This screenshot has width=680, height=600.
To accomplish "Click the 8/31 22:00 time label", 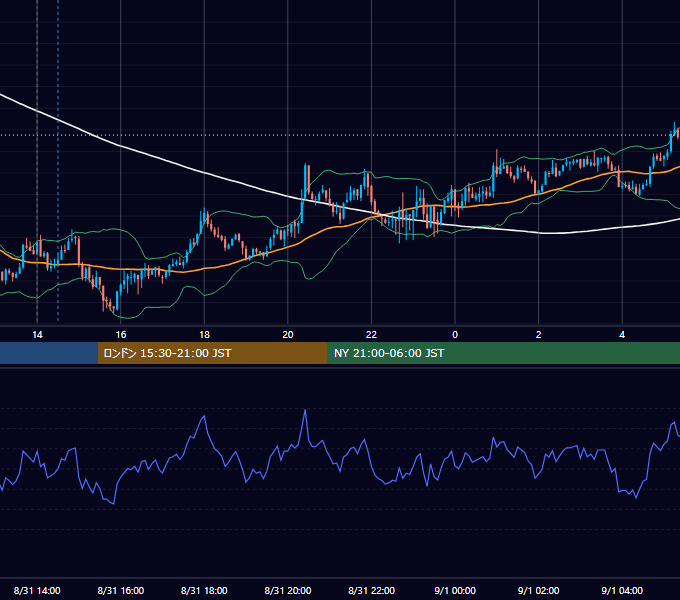I will 372,590.
